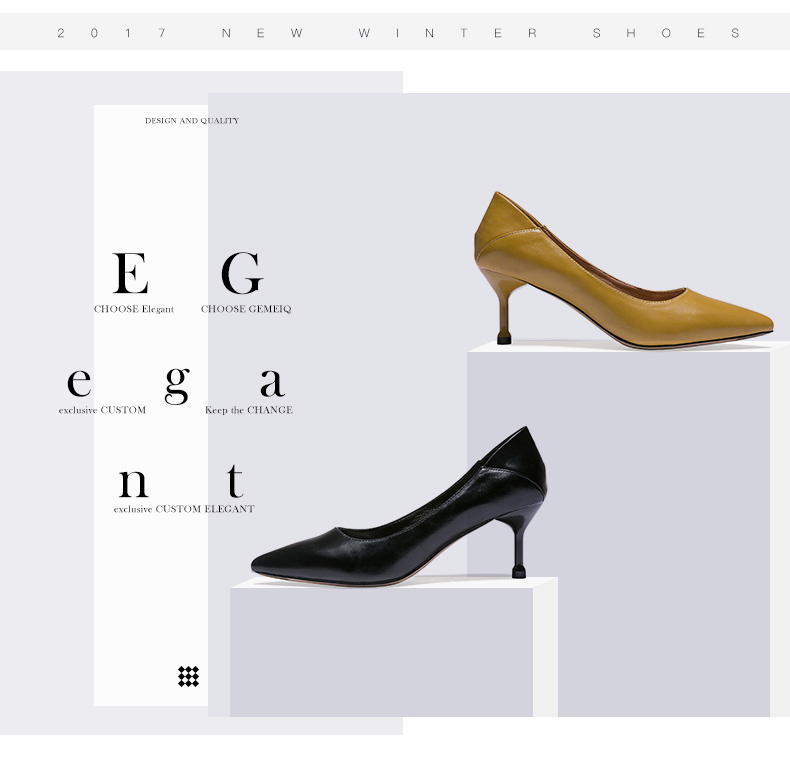Image resolution: width=790 pixels, height=762 pixels.
Task: Click the "SHOES" word in the top banner
Action: pos(666,33)
